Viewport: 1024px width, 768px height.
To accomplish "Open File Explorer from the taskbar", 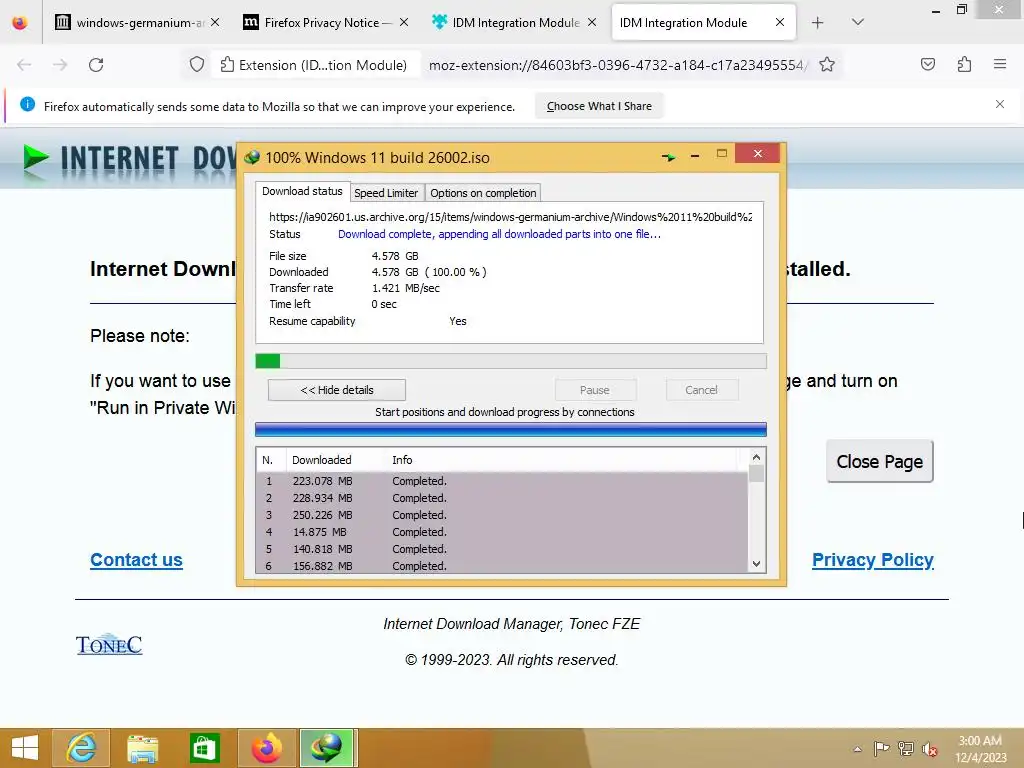I will tap(142, 748).
